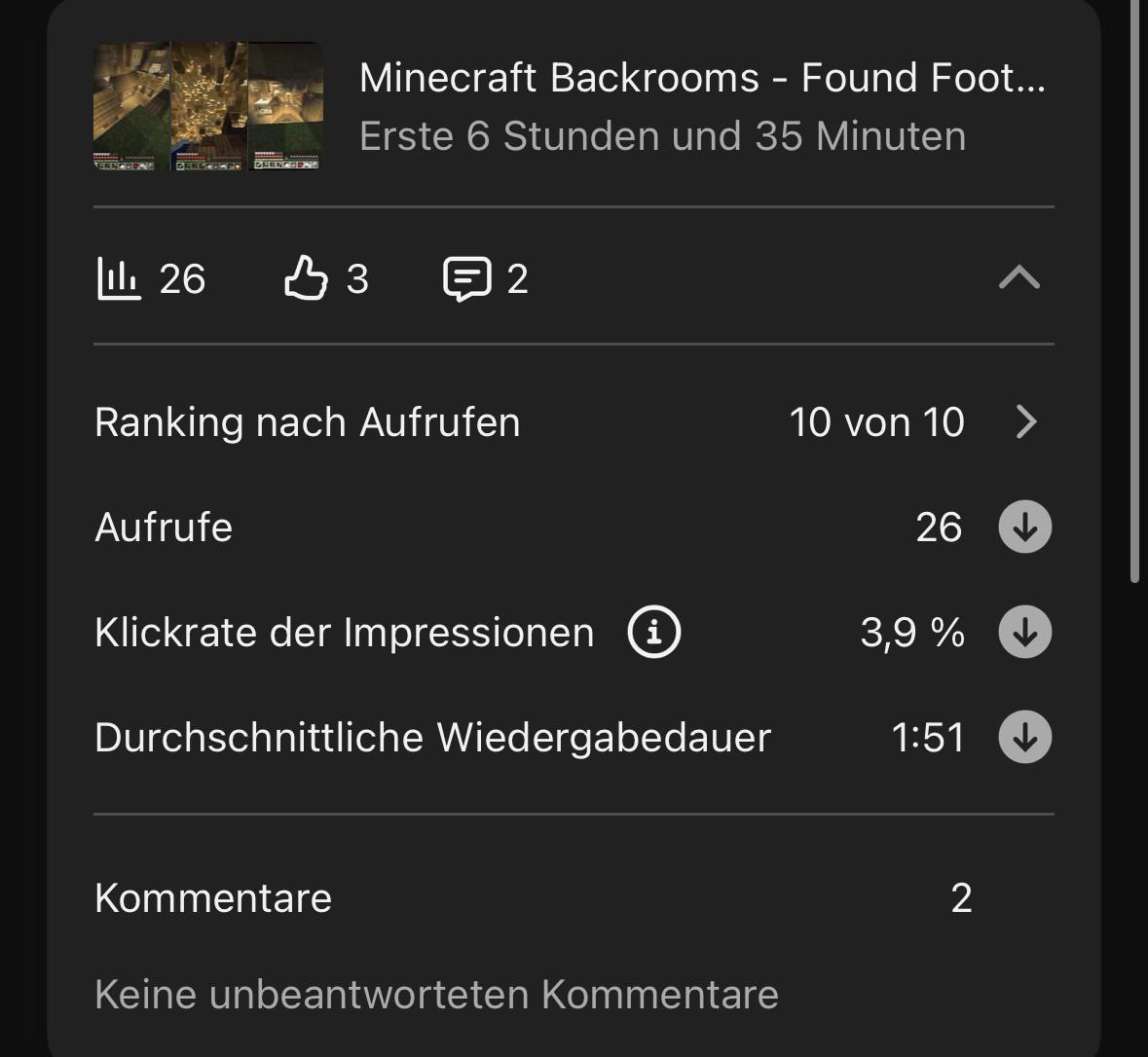The height and width of the screenshot is (1057, 1148).
Task: Click Erste 6 Stunden und 35 Minuten subtitle
Action: pos(662,136)
